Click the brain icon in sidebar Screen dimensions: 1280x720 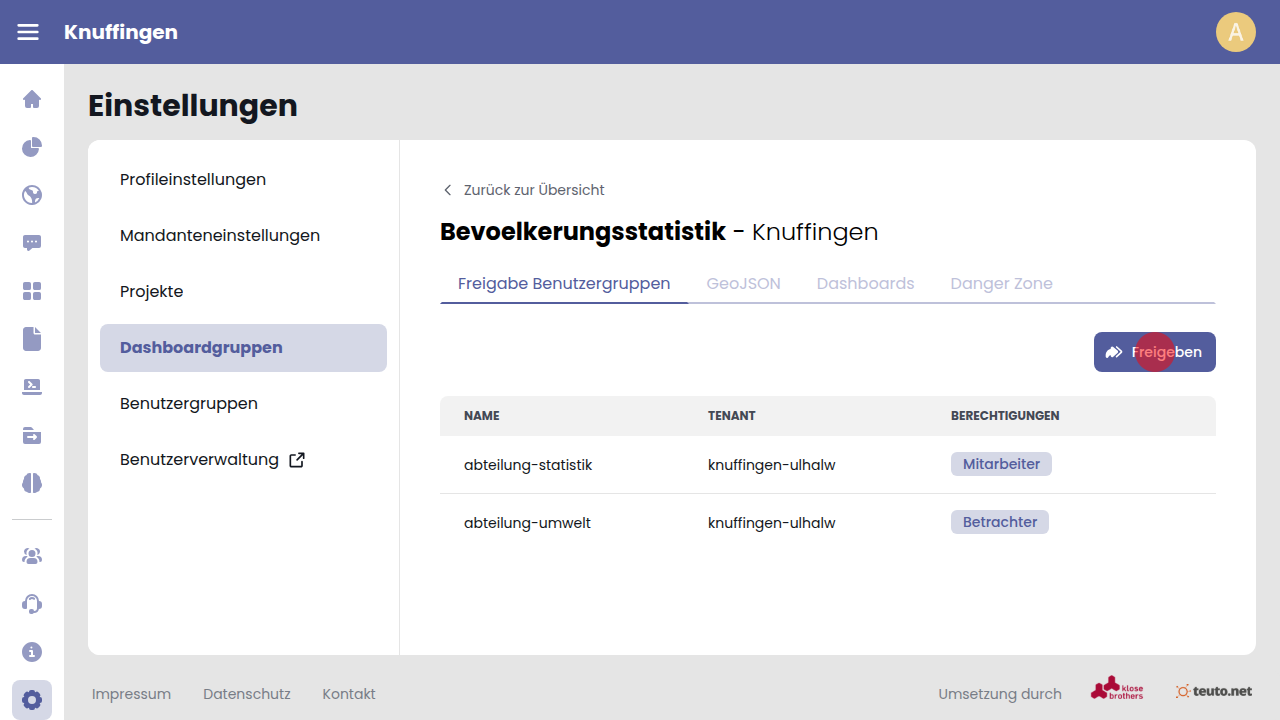click(32, 483)
